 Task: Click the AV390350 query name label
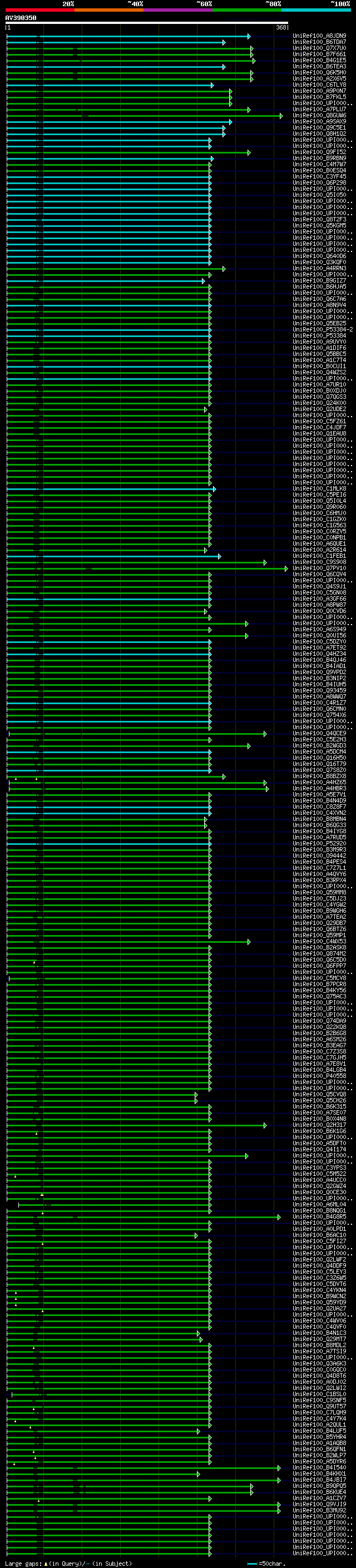21,18
